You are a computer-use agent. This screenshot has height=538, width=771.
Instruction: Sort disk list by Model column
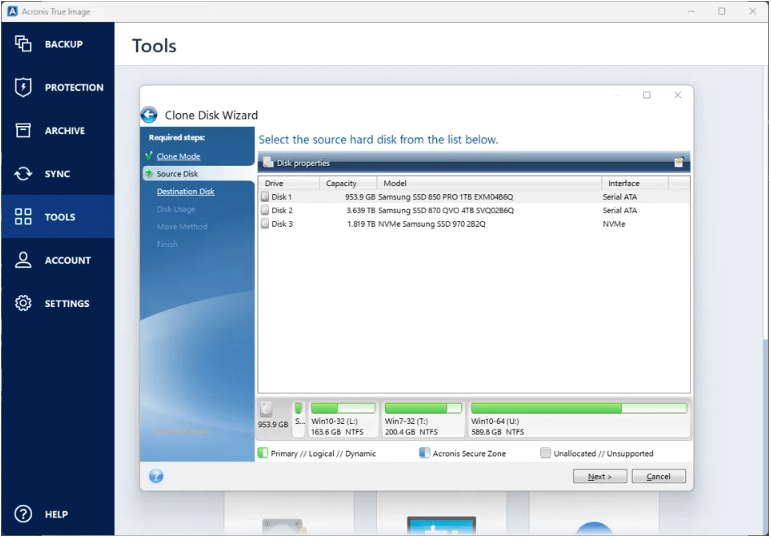click(488, 184)
